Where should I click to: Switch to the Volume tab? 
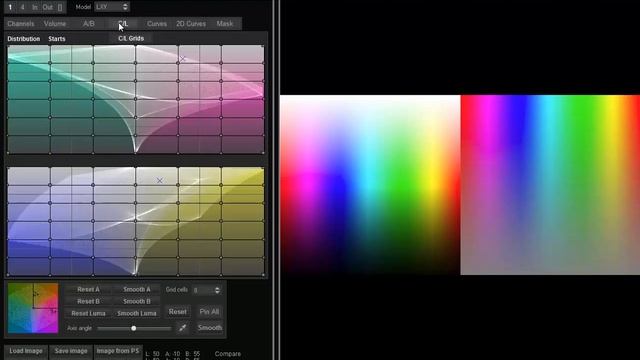tap(55, 24)
